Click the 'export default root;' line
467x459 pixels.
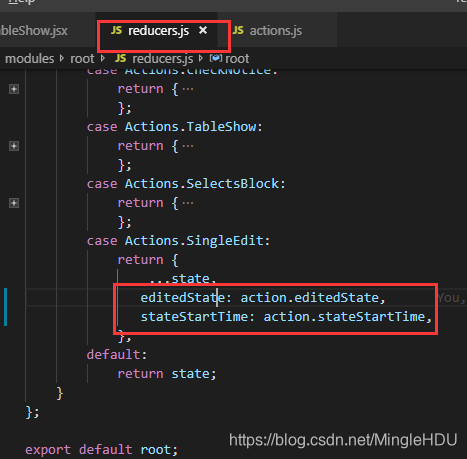[x=102, y=450]
